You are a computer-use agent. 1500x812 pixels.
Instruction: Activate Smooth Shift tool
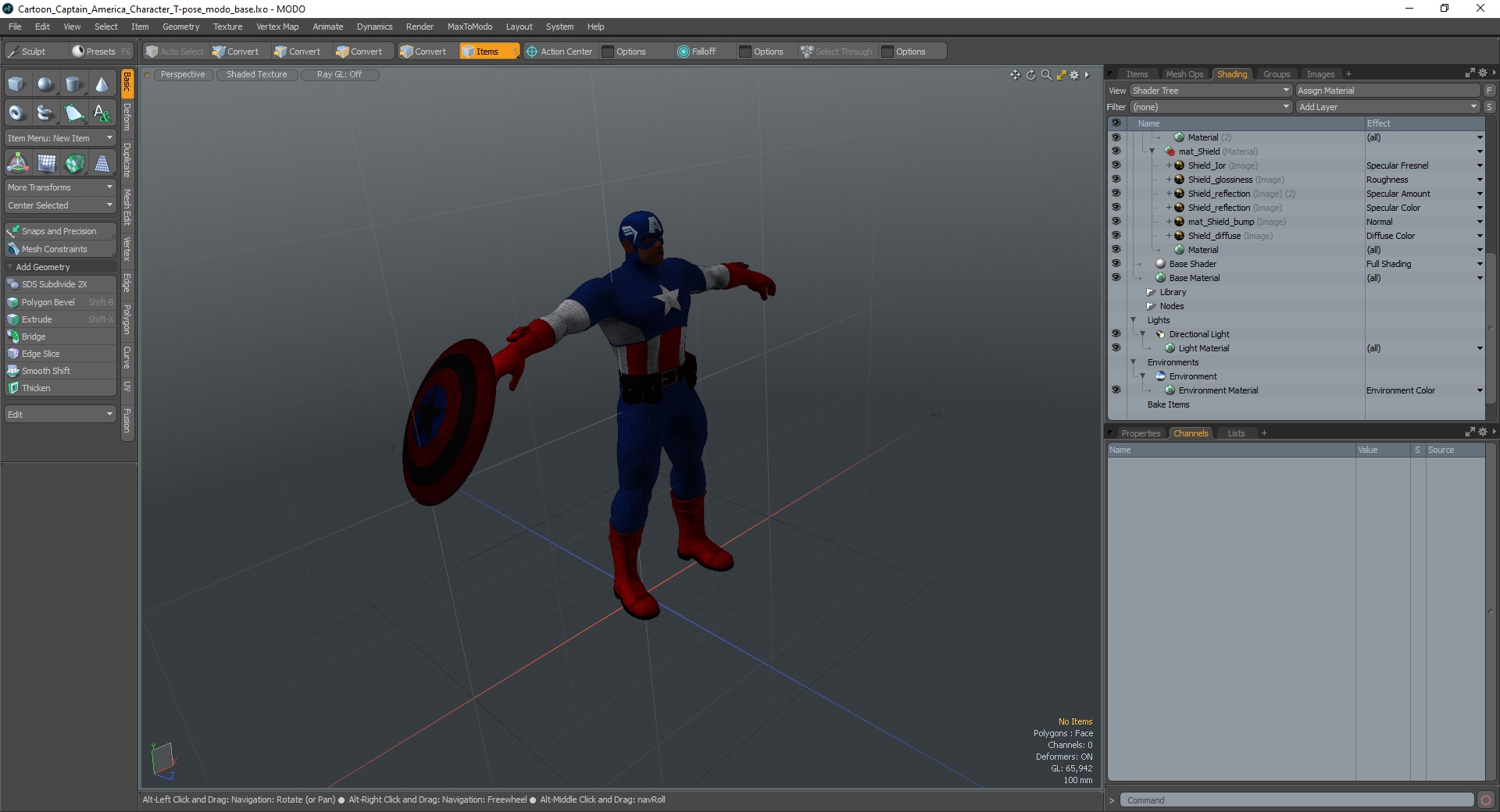click(x=60, y=371)
